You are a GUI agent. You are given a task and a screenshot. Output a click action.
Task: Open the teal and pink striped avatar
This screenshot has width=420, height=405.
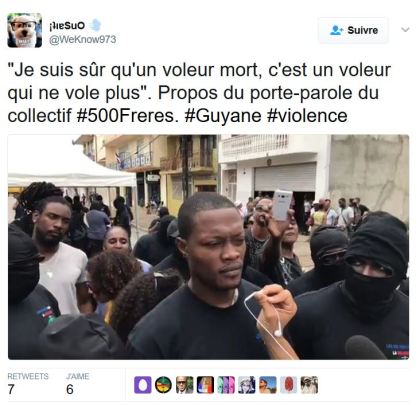[226, 385]
